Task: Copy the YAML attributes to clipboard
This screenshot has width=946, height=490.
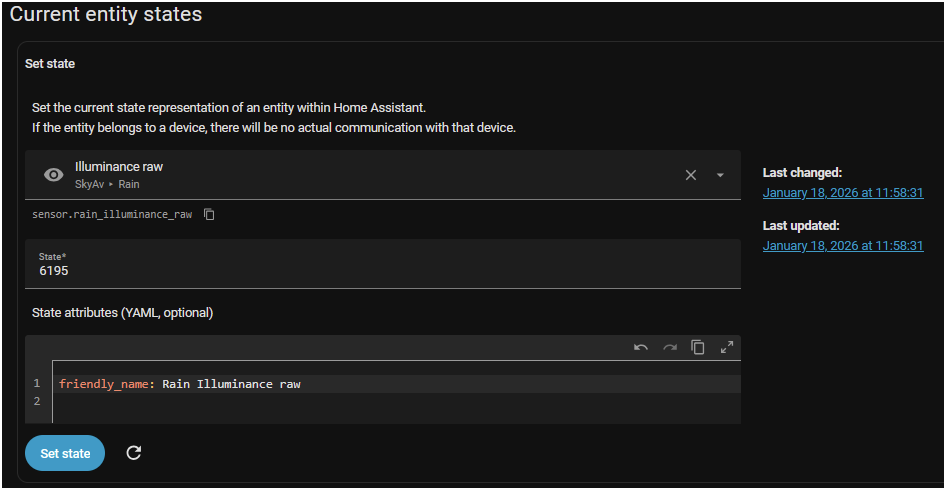Action: pyautogui.click(x=698, y=347)
